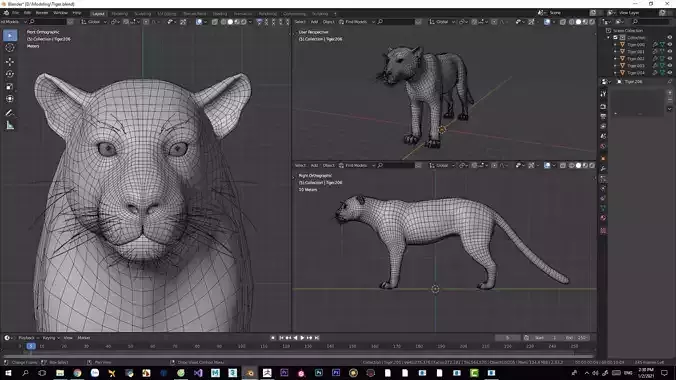The height and width of the screenshot is (380, 676).
Task: Open the Marker menu in timeline
Action: pos(84,338)
